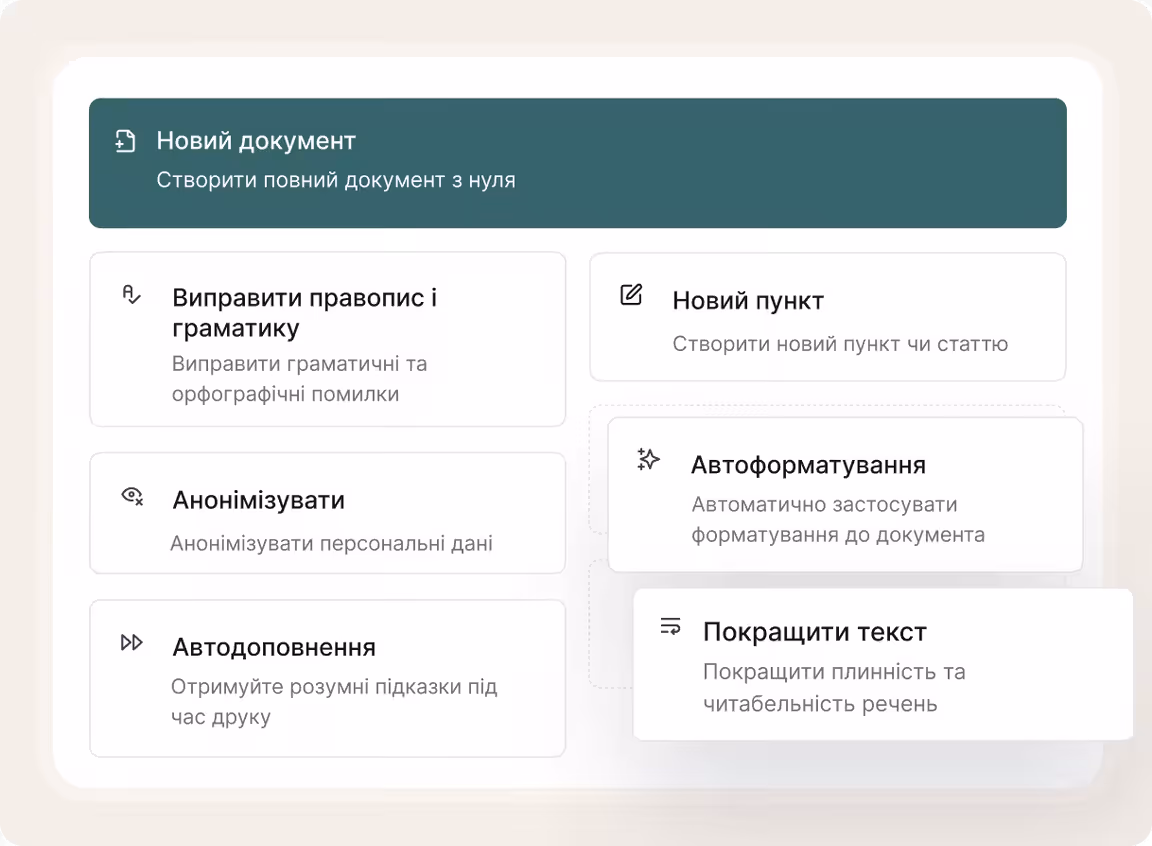Select the flowing-arrows icon for text improvement
Viewport: 1152px width, 846px height.
(671, 628)
